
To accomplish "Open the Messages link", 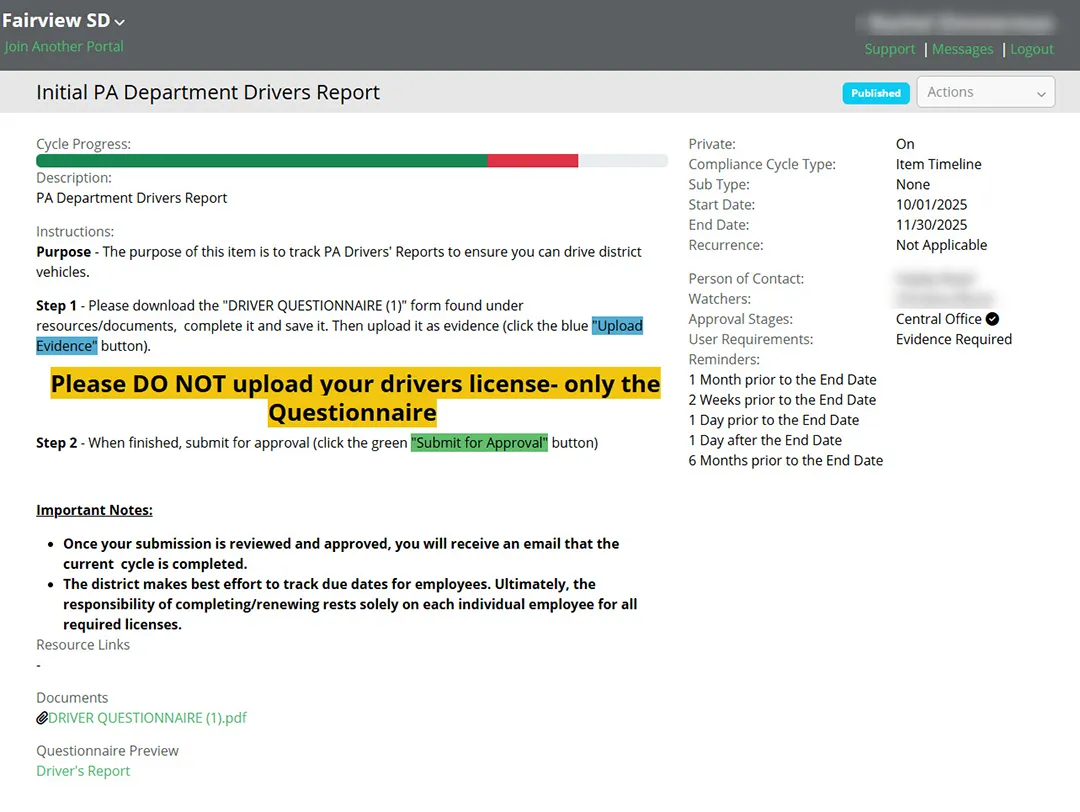I will (x=962, y=50).
